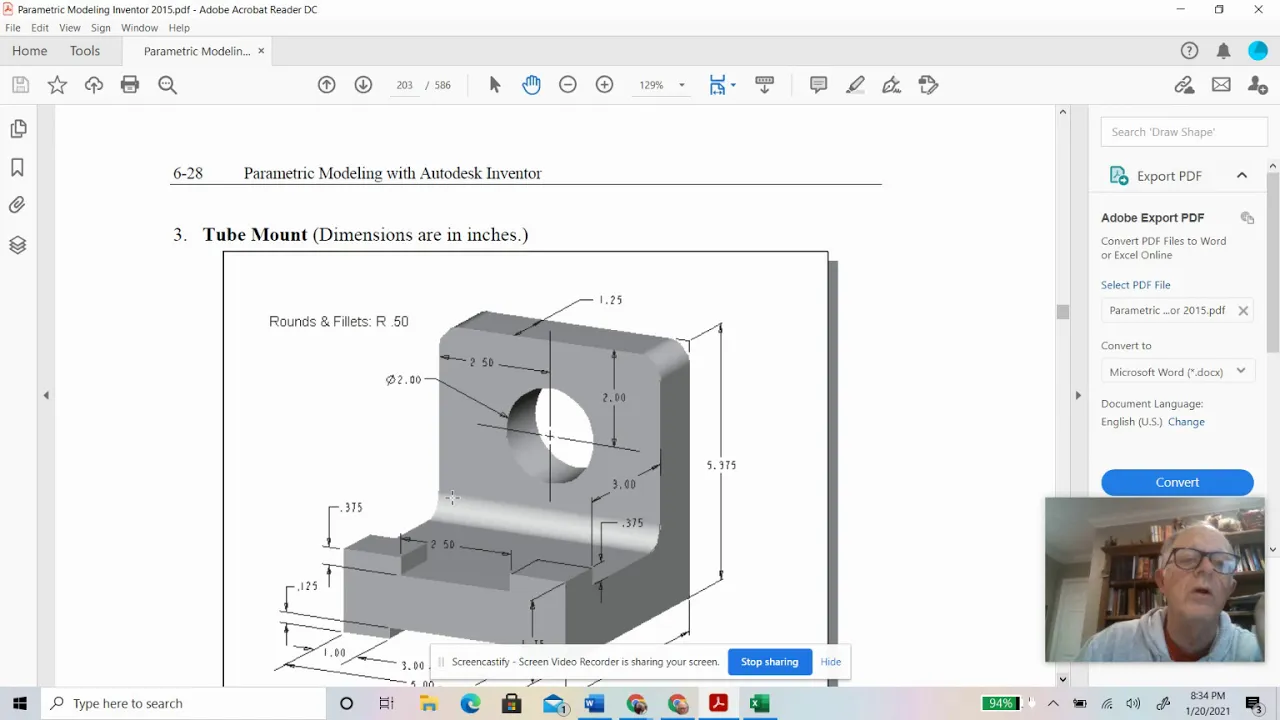Open the Help menu
The image size is (1280, 720).
[179, 28]
